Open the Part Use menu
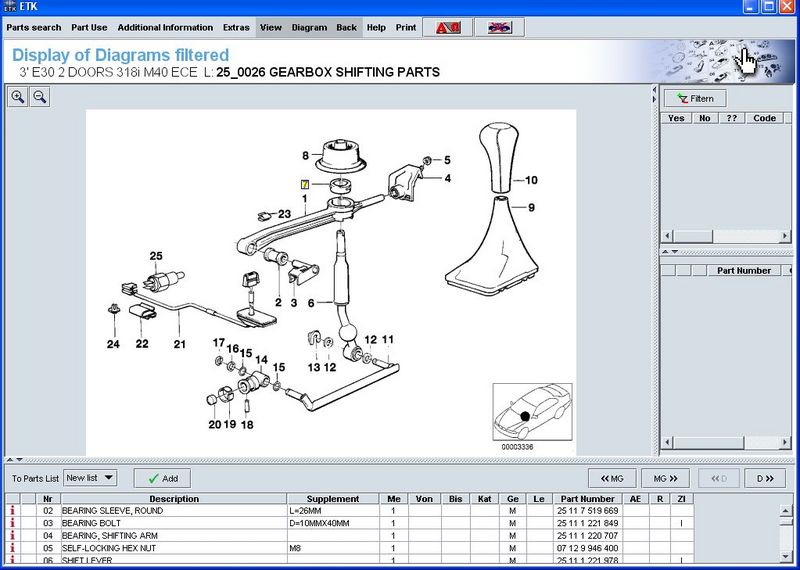 89,28
